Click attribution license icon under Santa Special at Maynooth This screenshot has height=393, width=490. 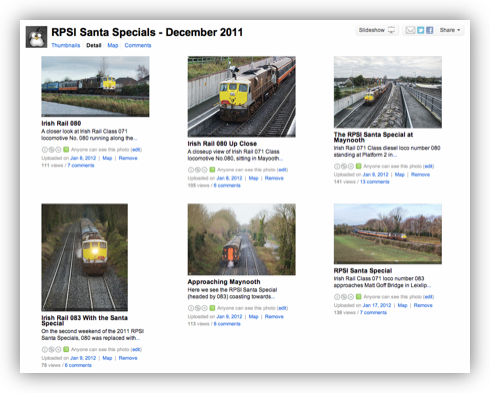coord(337,166)
